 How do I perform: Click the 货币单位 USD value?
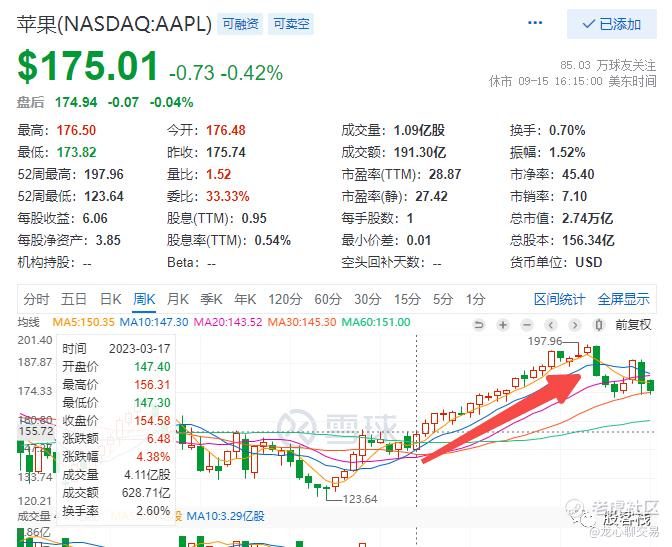point(588,262)
